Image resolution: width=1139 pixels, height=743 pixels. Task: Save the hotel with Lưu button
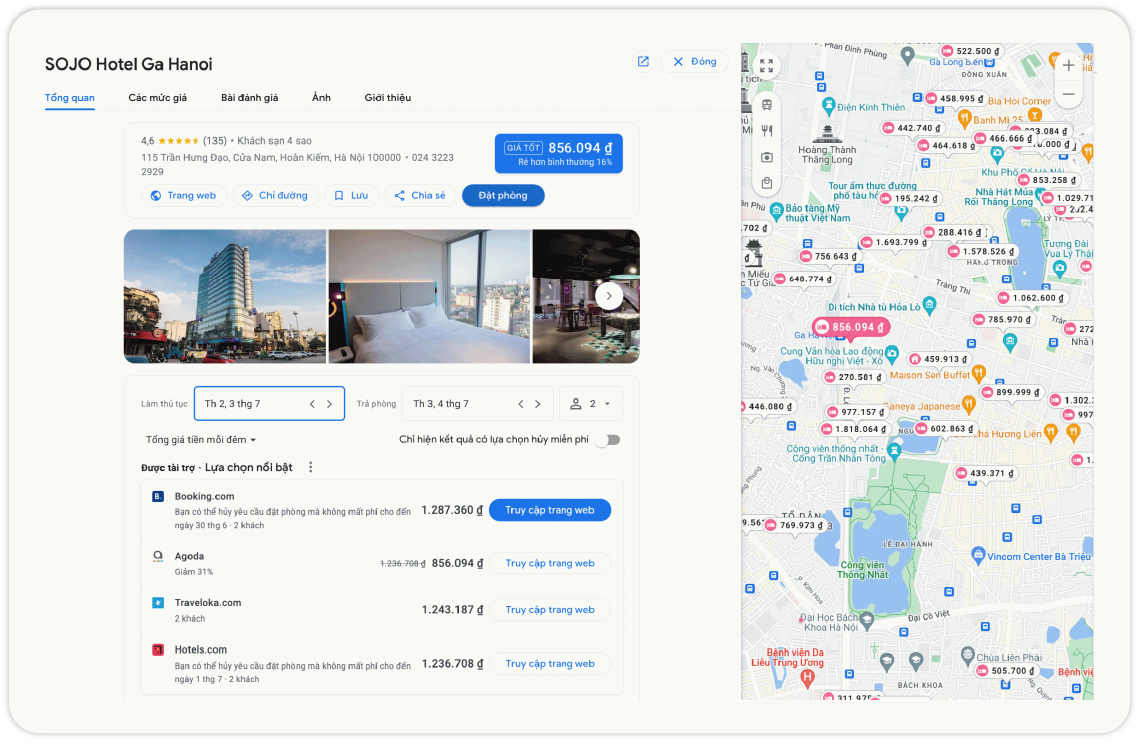point(352,195)
